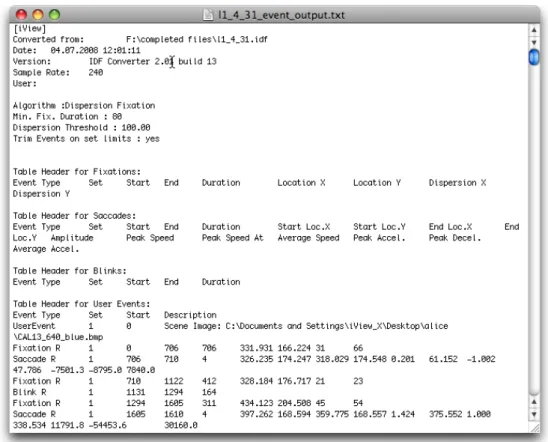This screenshot has height=442, width=548.
Task: Click the value 1122 in fixation row
Action: [x=174, y=381]
